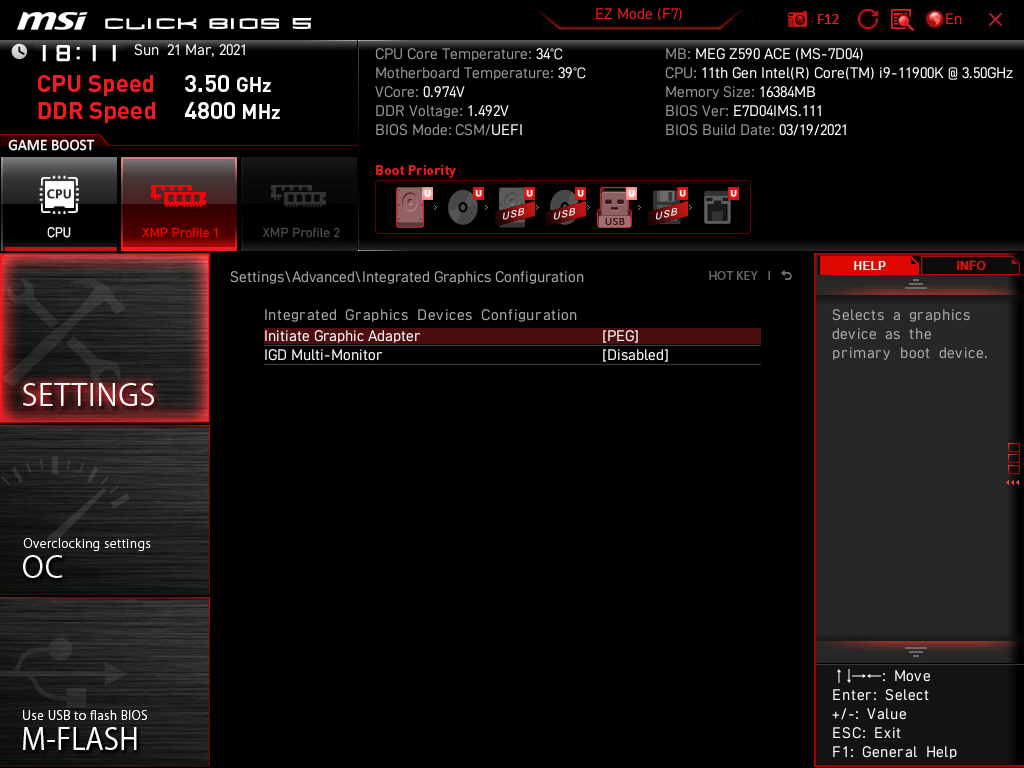Click the Boot Priority heading
The height and width of the screenshot is (768, 1024).
(x=415, y=170)
